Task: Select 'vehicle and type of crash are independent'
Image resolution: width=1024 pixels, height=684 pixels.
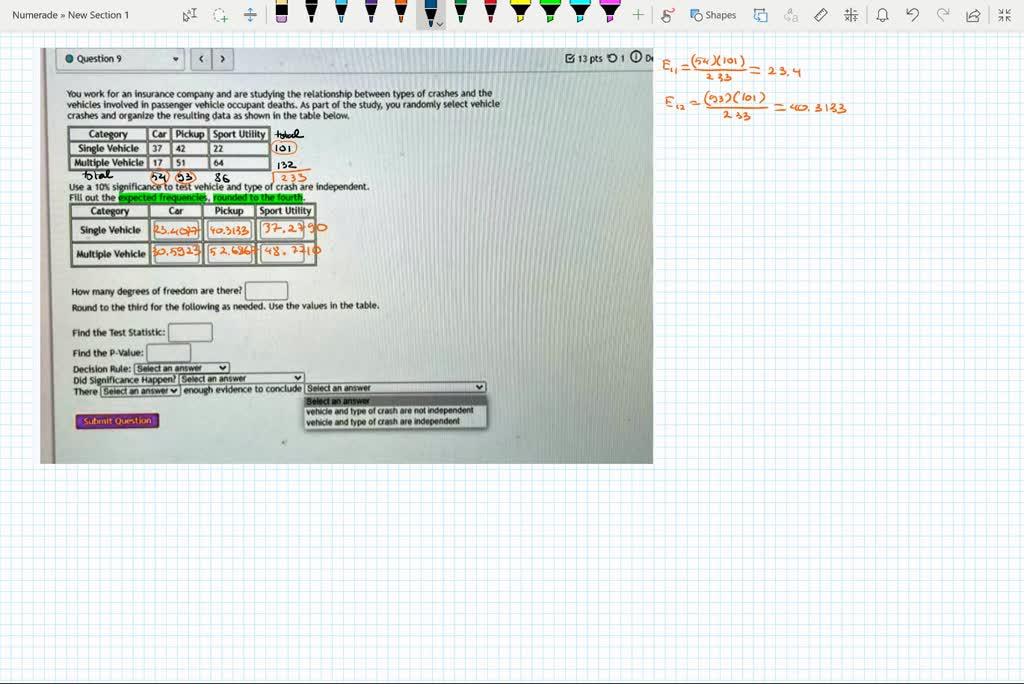Action: point(393,419)
